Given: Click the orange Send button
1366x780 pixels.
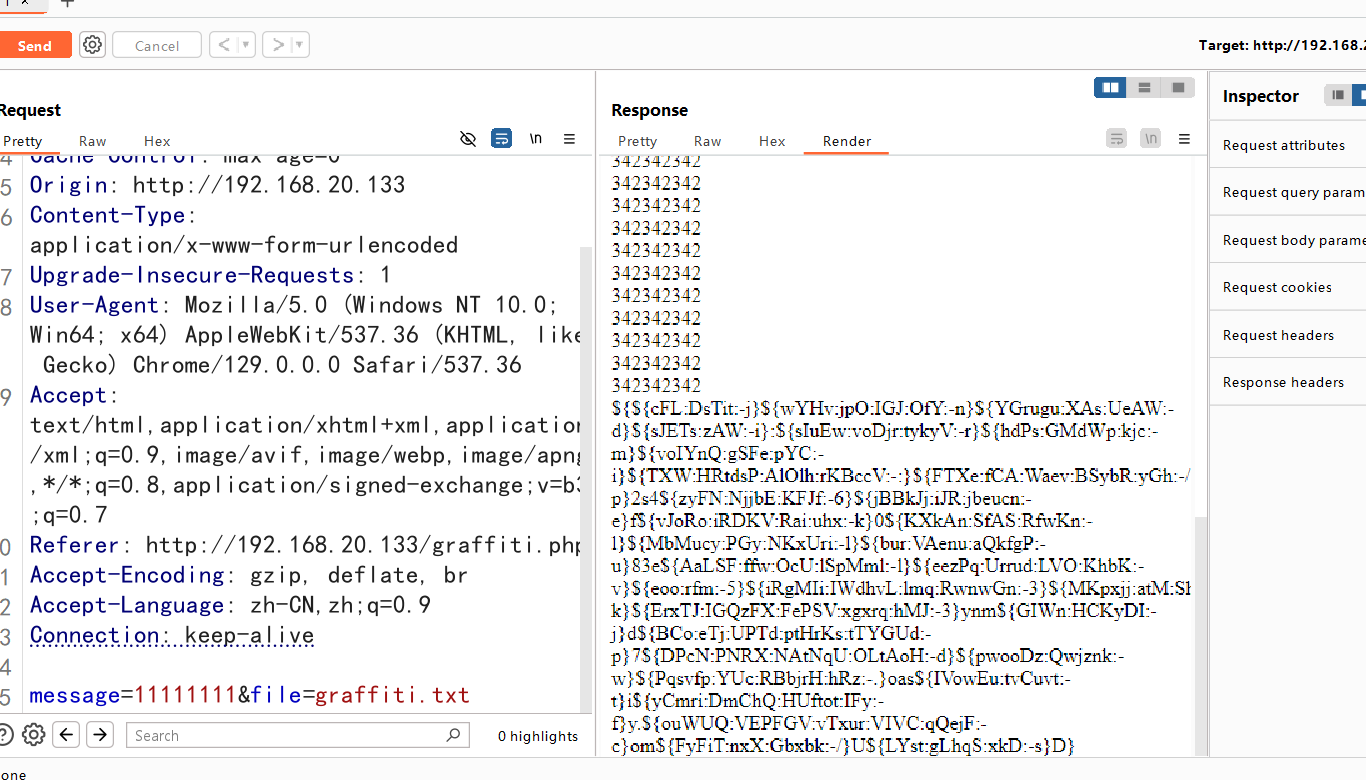Looking at the screenshot, I should 34,46.
